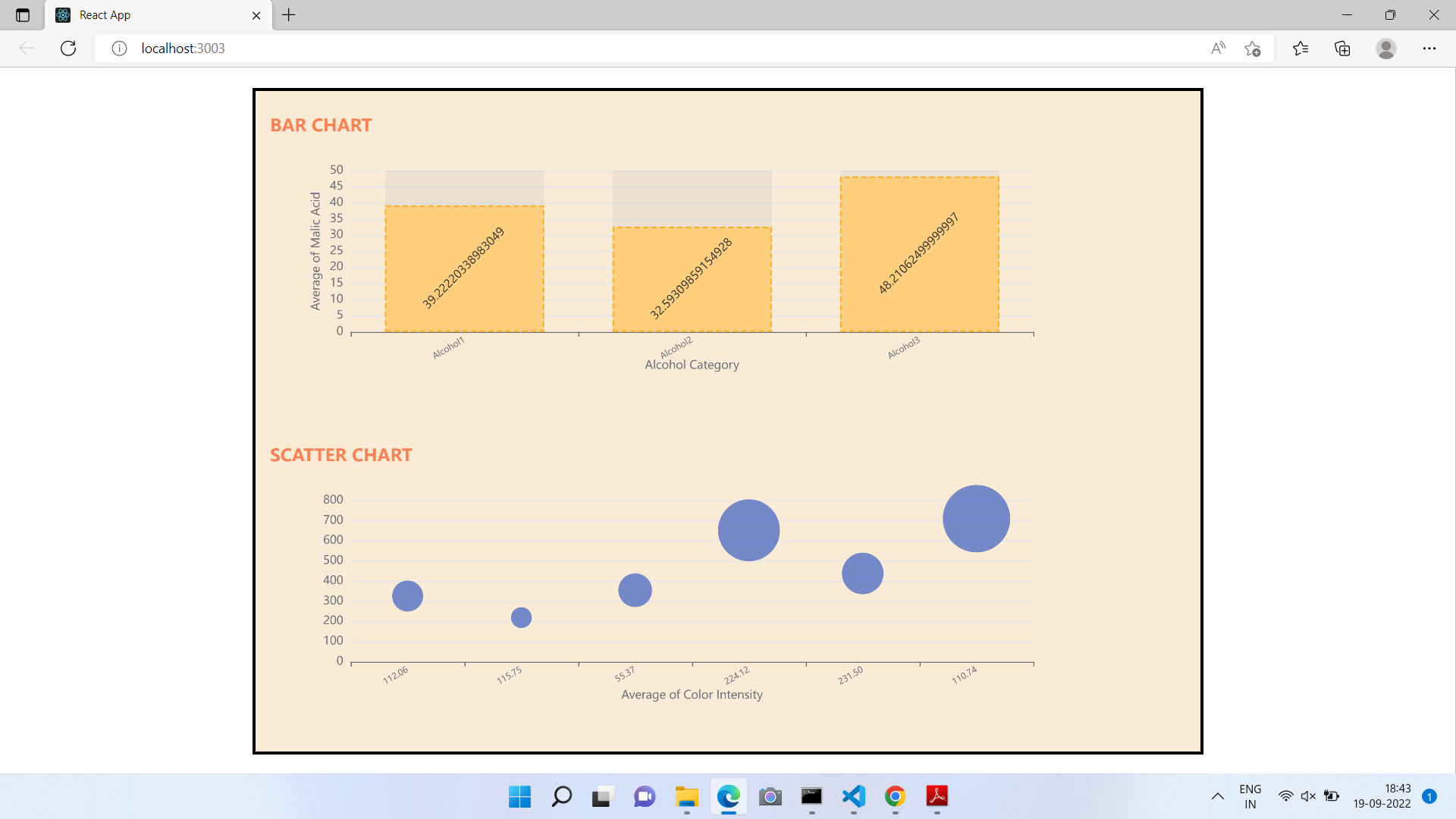Image resolution: width=1456 pixels, height=819 pixels.
Task: Close the React App tab
Action: tap(256, 15)
